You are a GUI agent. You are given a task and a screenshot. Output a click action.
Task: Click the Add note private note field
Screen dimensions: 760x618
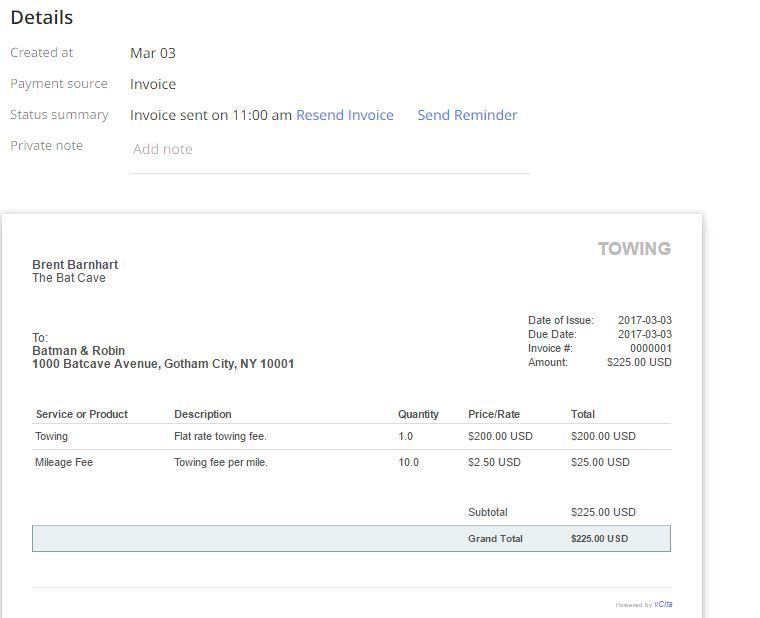pyautogui.click(x=330, y=149)
